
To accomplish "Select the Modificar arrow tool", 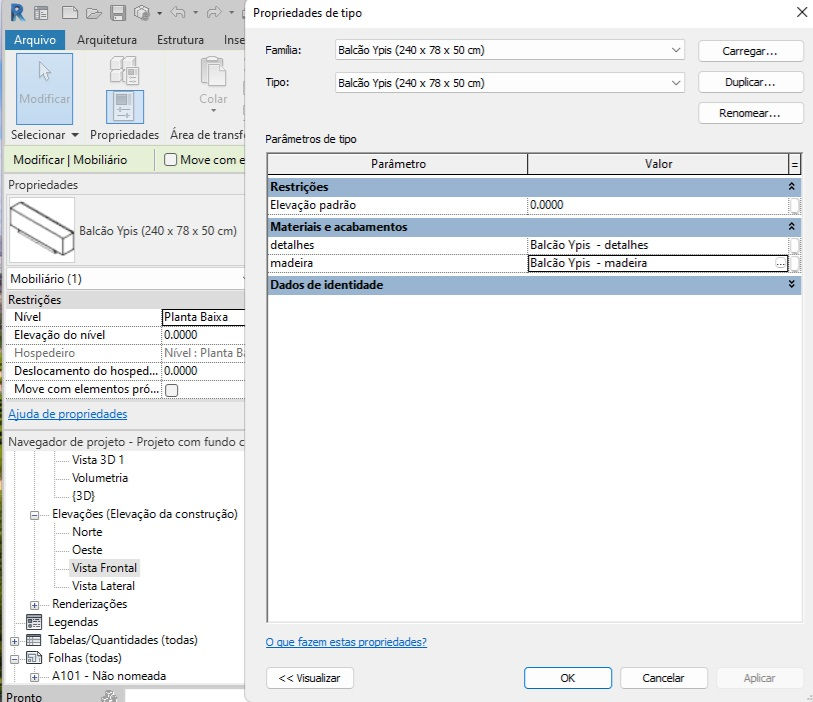I will (45, 89).
